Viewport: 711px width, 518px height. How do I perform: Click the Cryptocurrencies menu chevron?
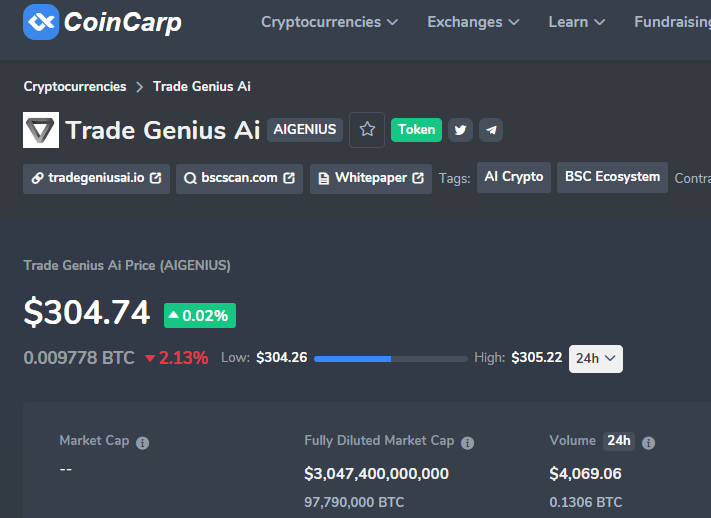pyautogui.click(x=392, y=22)
